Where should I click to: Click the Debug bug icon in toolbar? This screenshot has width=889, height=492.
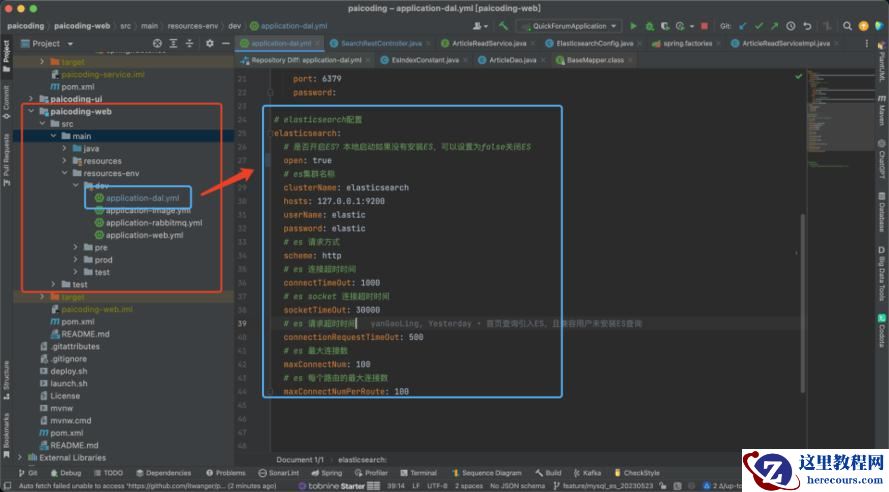648,26
